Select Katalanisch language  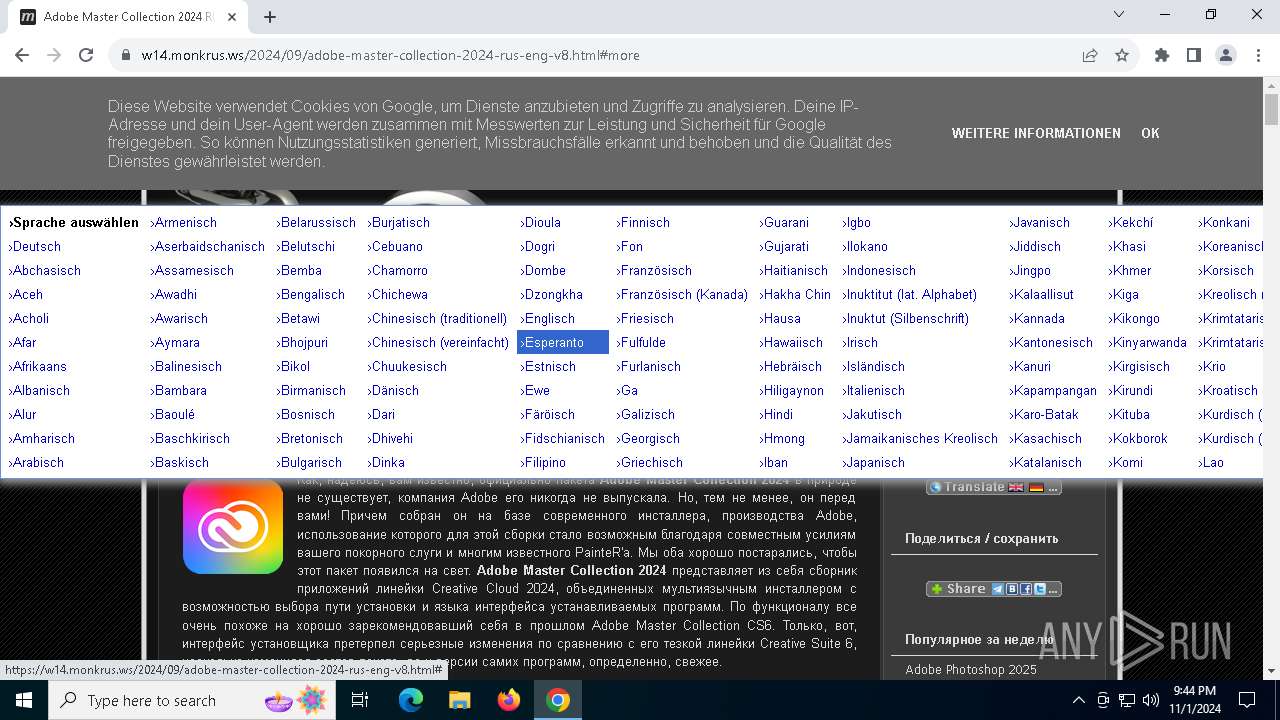tap(1046, 462)
